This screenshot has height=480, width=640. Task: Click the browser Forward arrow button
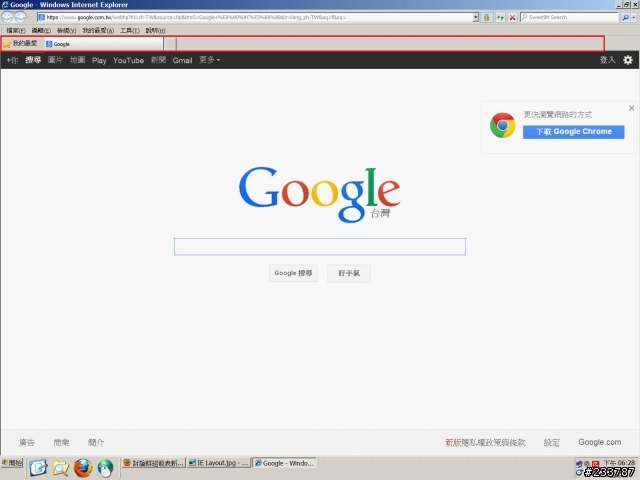(20, 17)
